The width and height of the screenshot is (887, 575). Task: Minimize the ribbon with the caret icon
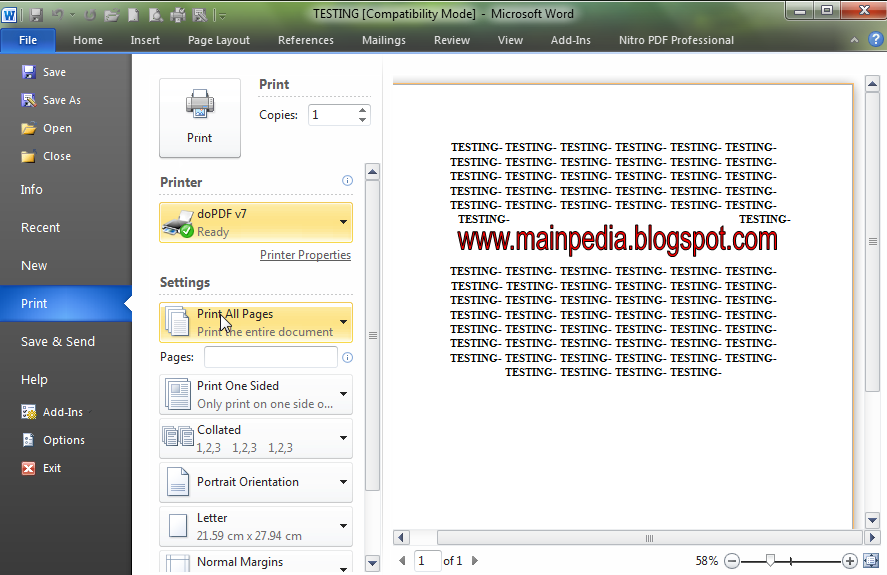(x=854, y=40)
